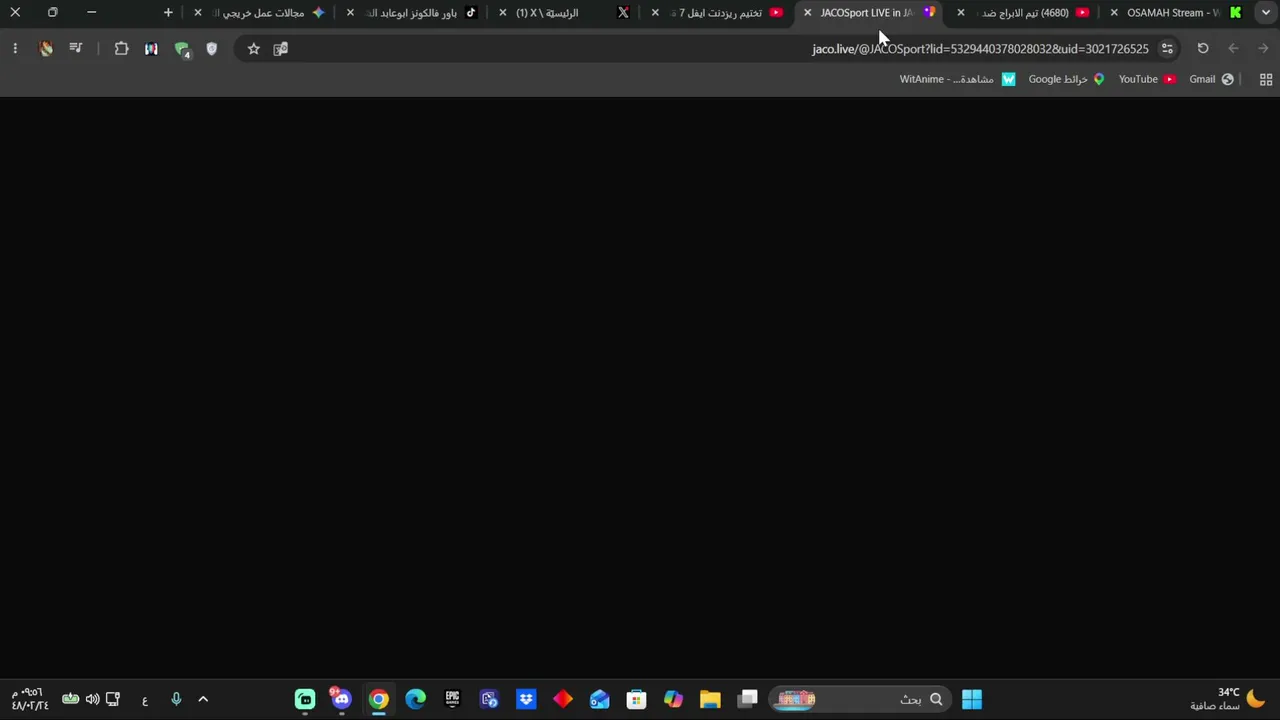The height and width of the screenshot is (720, 1280).
Task: Click the gray shield extension icon
Action: tap(211, 48)
